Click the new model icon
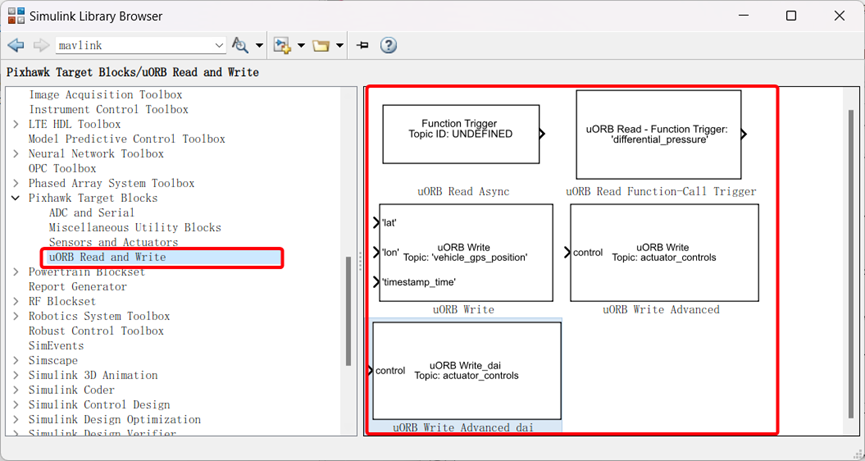The width and height of the screenshot is (865, 461). tap(282, 45)
